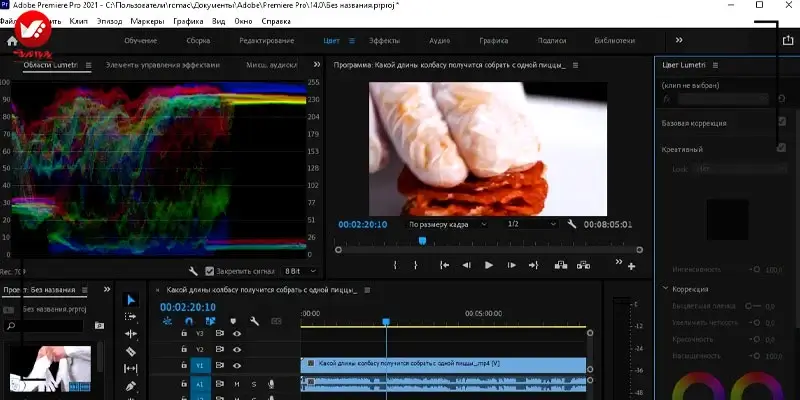
Task: Click the Extract button
Action: pos(583,265)
